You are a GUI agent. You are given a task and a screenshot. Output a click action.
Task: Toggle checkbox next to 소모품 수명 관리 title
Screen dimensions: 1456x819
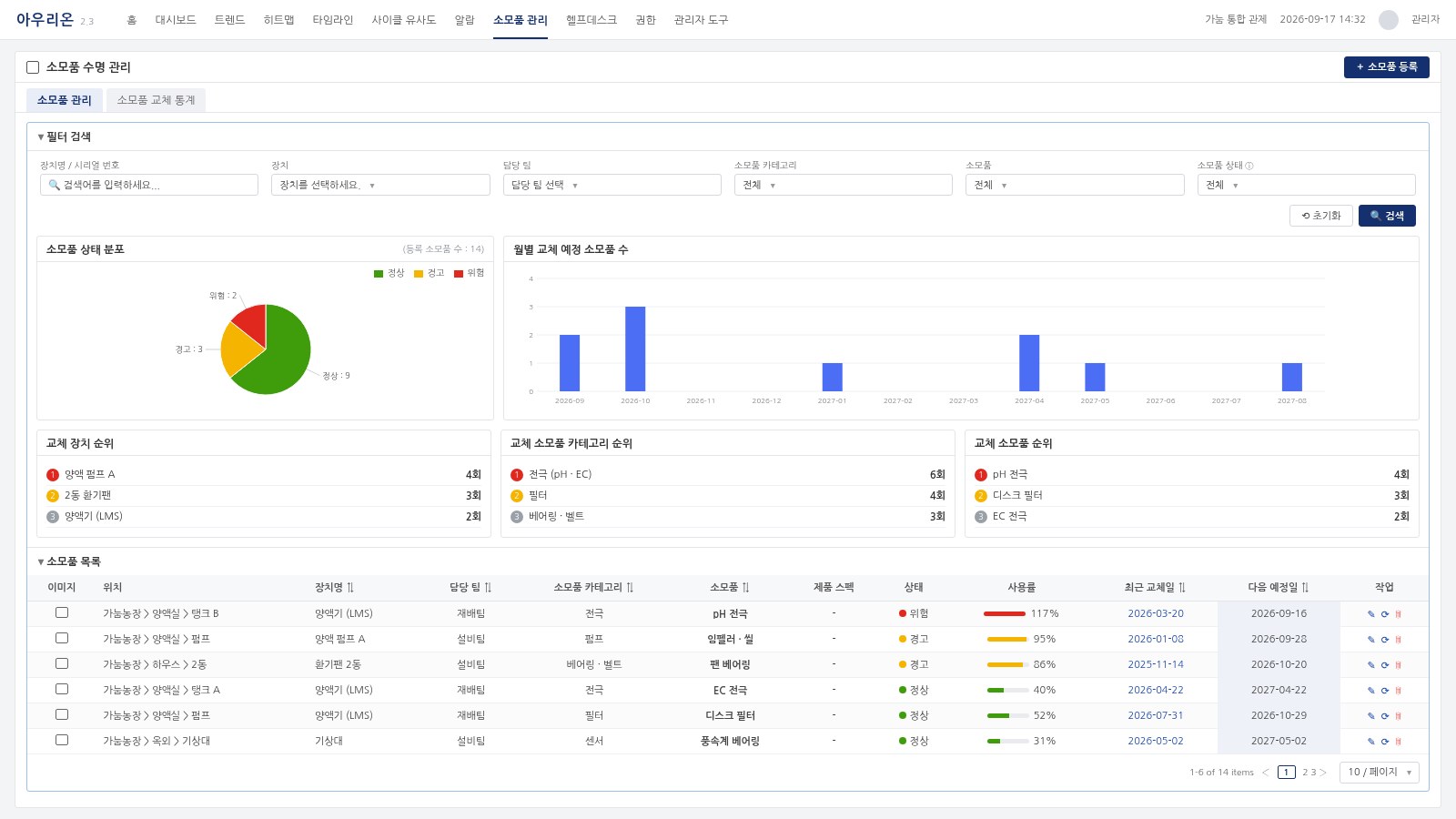(x=33, y=67)
